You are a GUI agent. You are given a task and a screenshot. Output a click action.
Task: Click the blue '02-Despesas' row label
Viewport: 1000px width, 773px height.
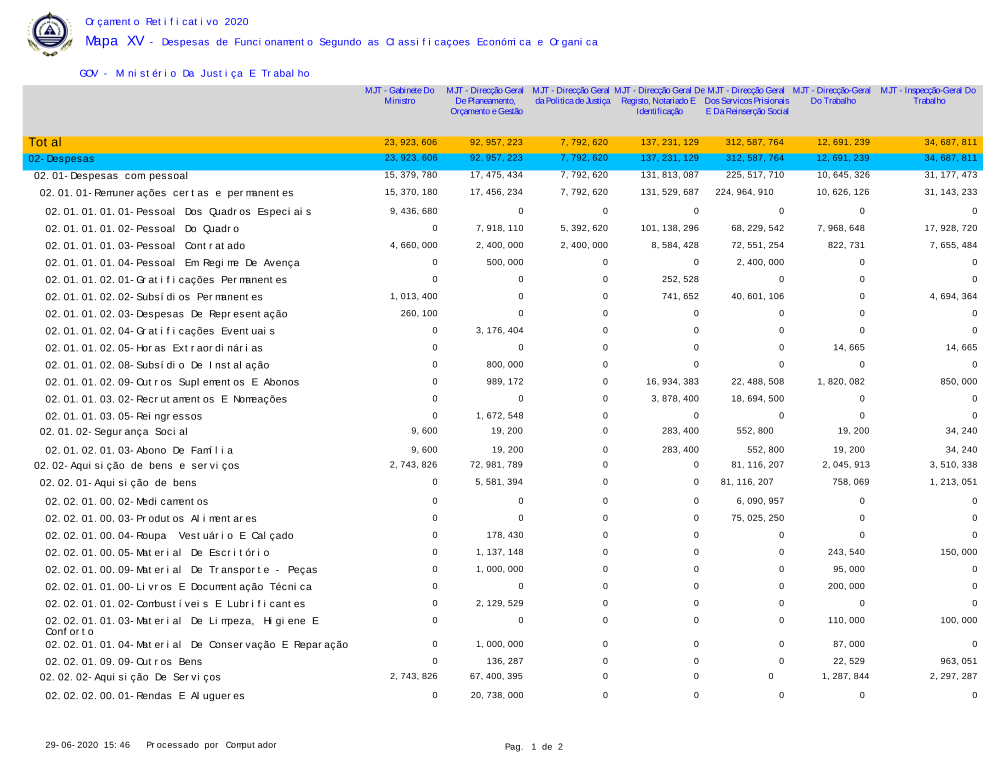click(61, 158)
